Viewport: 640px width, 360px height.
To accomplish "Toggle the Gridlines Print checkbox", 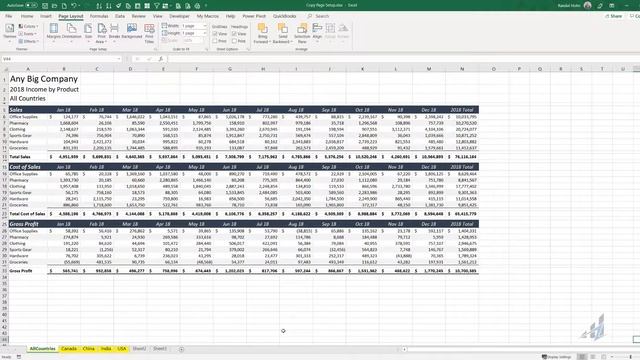I will 215,41.
